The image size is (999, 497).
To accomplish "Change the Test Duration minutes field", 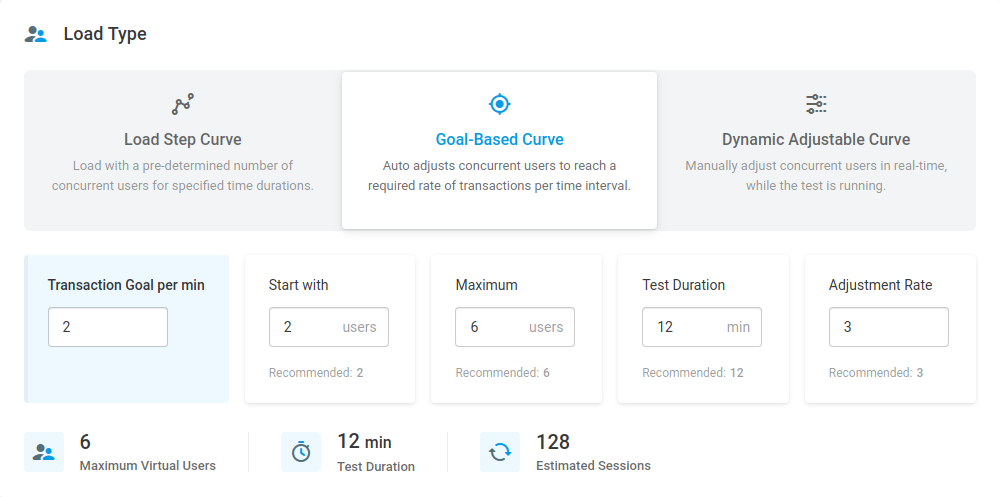I will (x=685, y=327).
